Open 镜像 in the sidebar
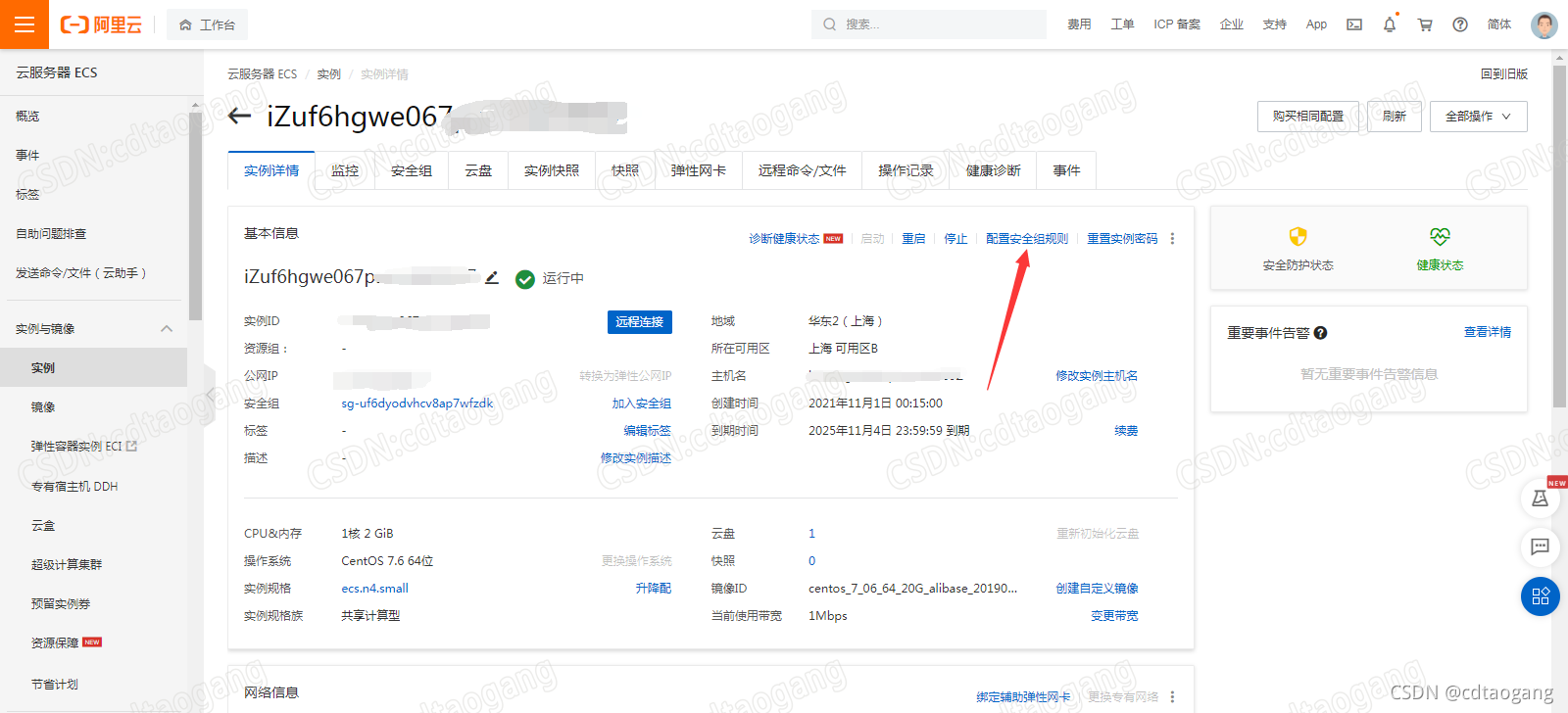 coord(43,407)
